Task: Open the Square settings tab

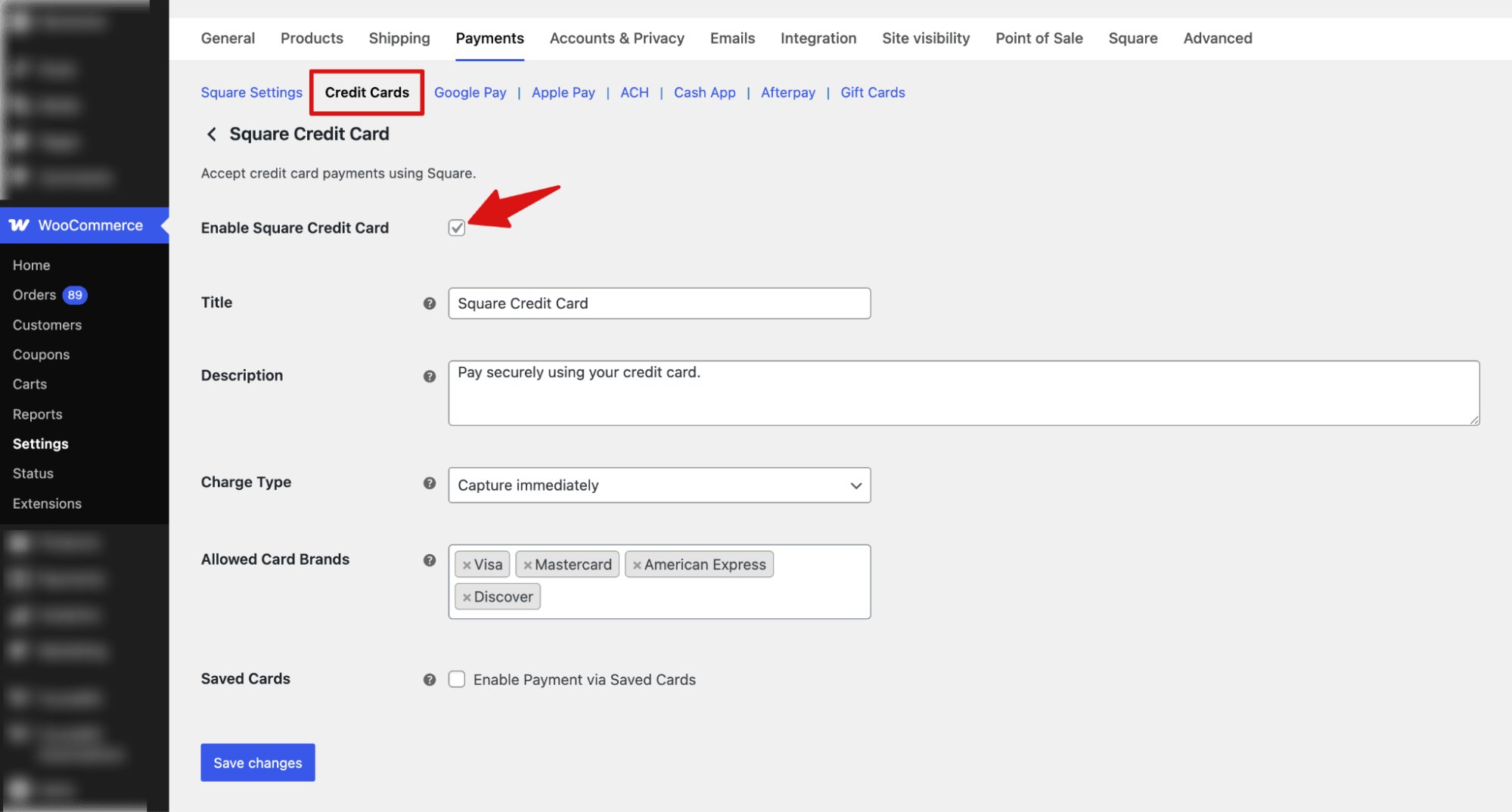Action: click(1133, 38)
